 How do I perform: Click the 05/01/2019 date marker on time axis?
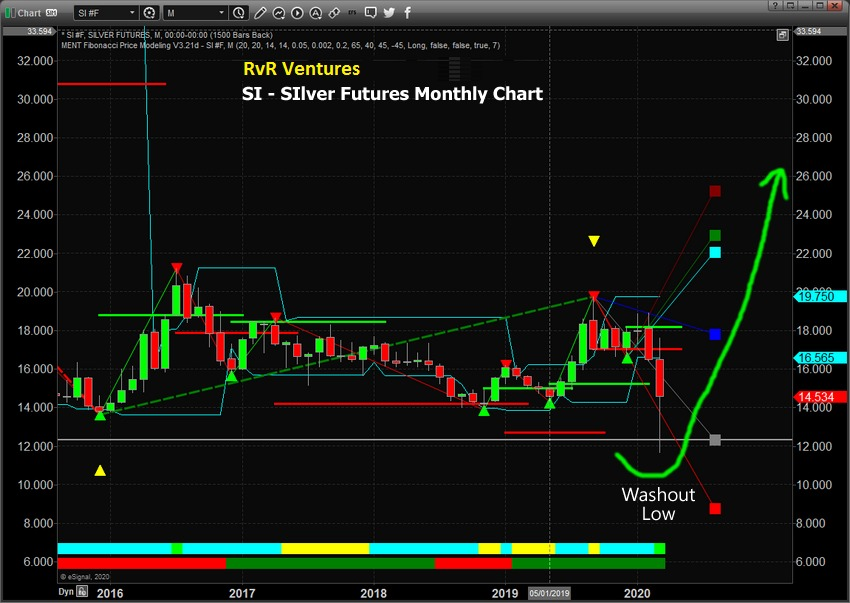(x=550, y=592)
